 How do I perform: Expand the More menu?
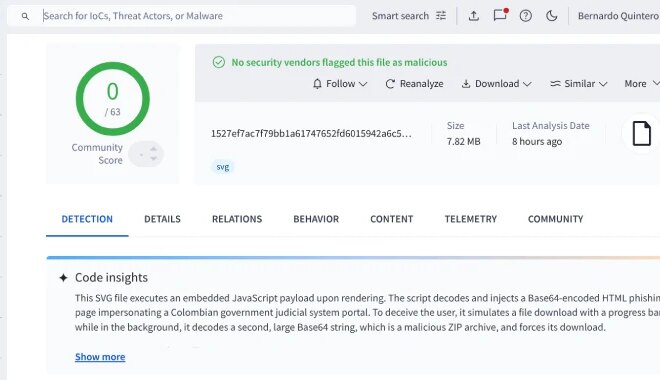tap(642, 84)
